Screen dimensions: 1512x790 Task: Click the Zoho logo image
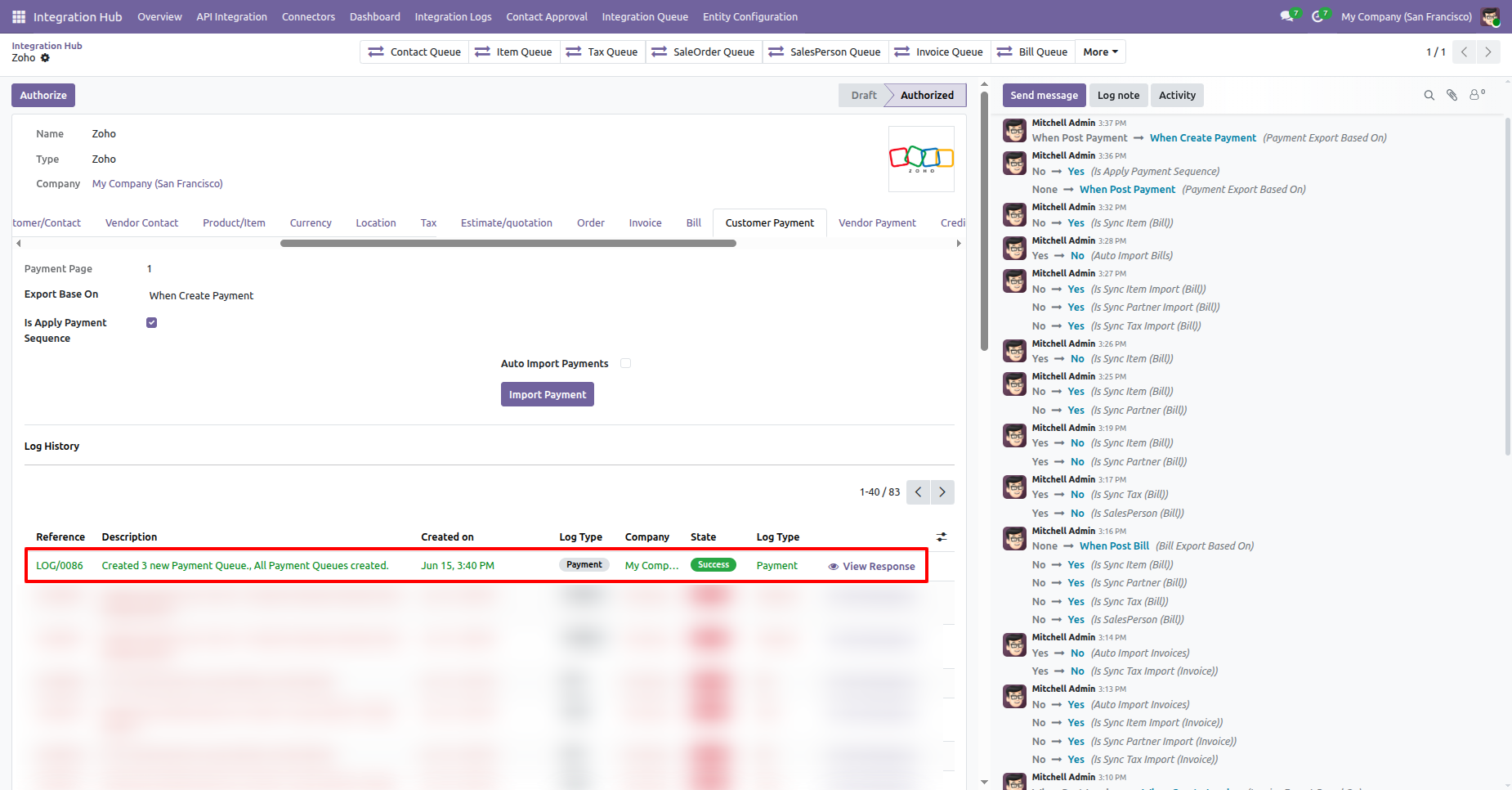(921, 159)
